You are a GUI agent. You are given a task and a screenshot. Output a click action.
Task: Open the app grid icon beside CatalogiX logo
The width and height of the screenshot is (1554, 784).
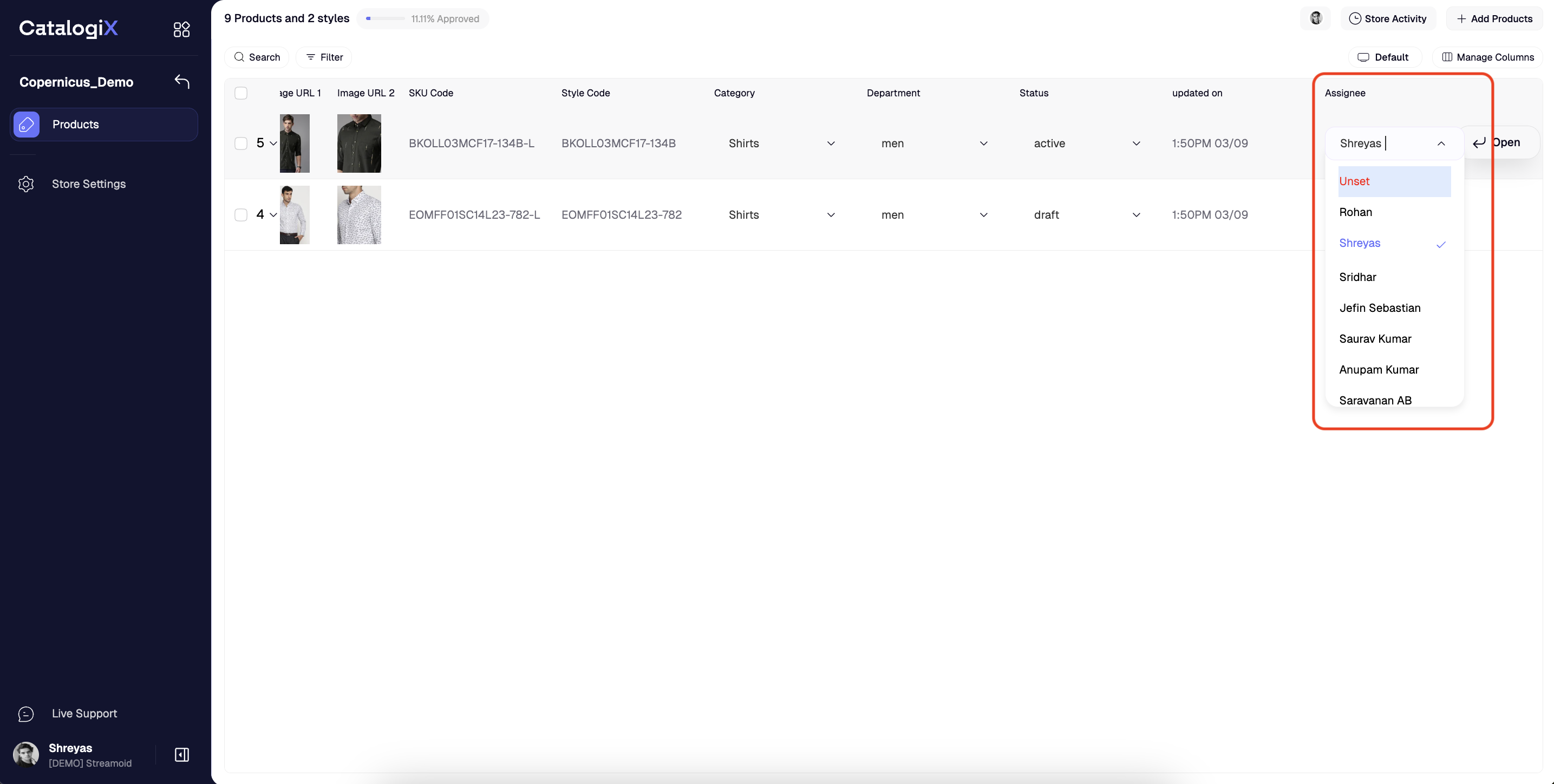point(181,29)
